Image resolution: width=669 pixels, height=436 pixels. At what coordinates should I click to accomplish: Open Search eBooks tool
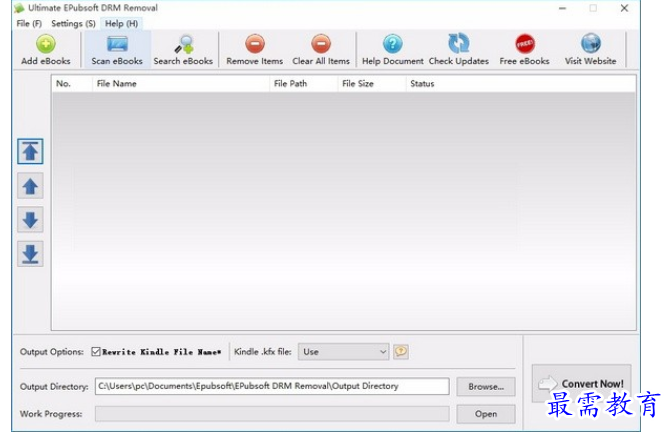183,50
